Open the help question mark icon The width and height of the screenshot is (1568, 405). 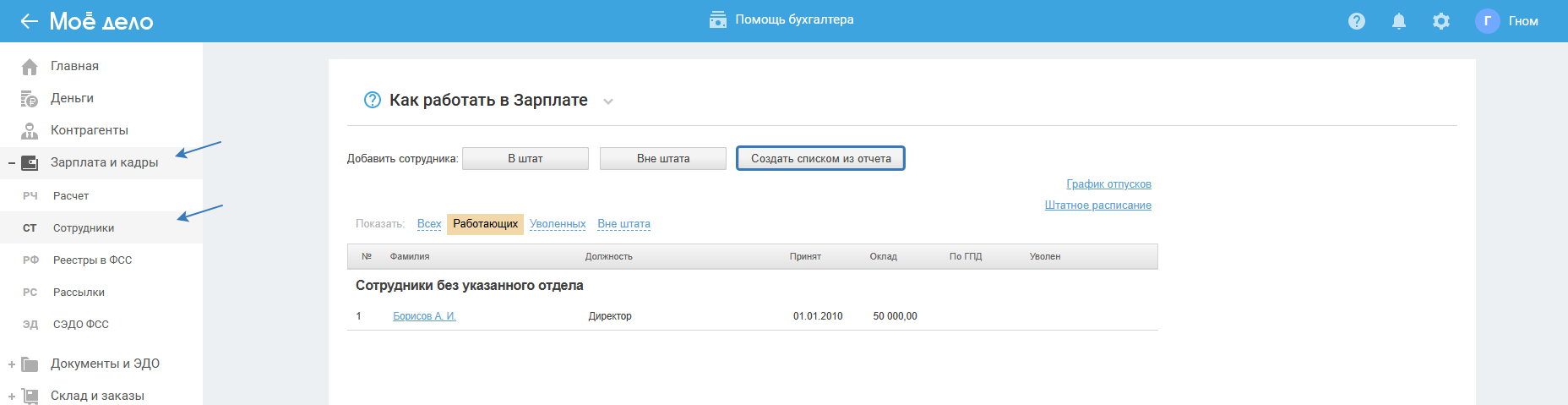1357,21
